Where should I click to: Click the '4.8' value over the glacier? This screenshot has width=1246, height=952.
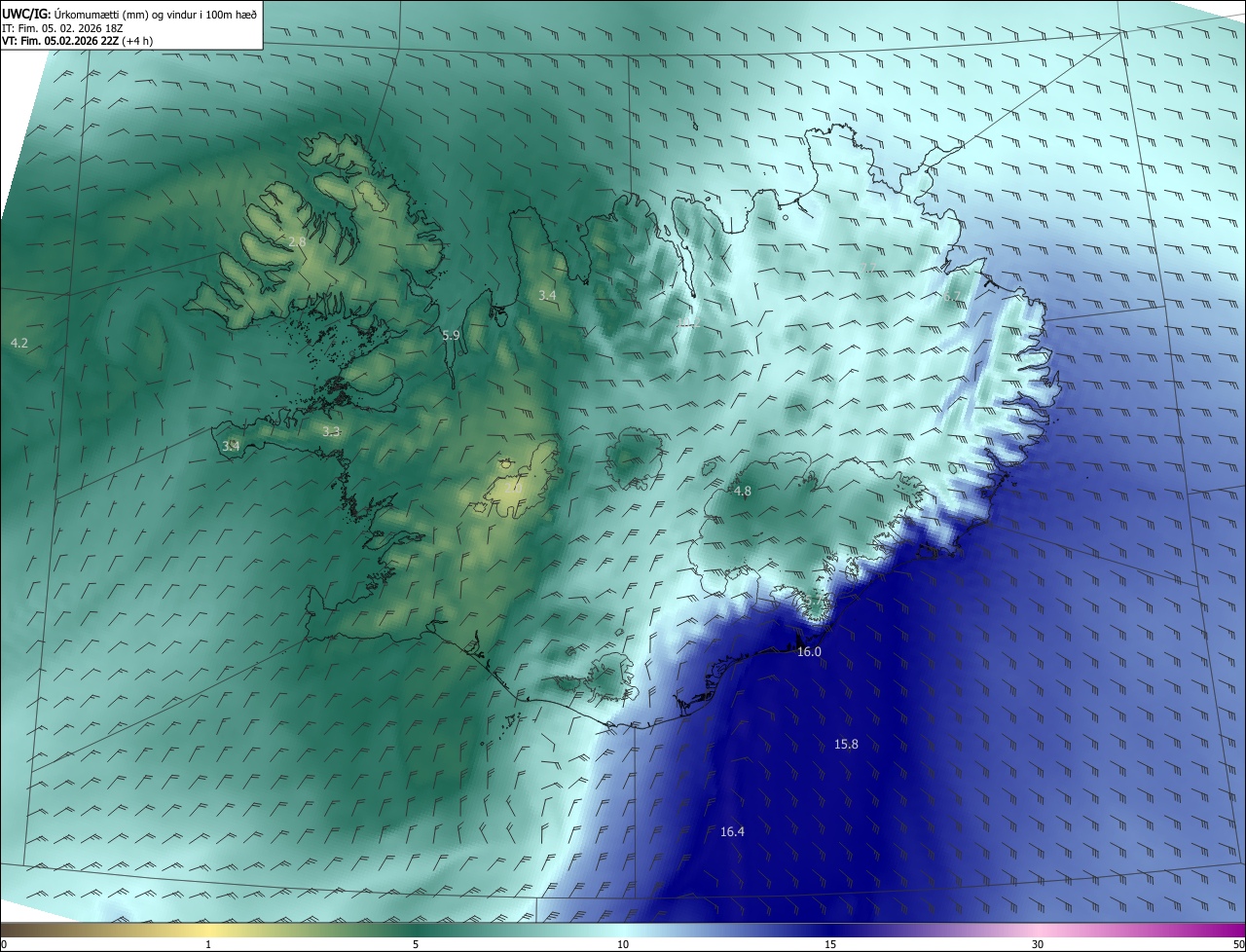pyautogui.click(x=742, y=492)
